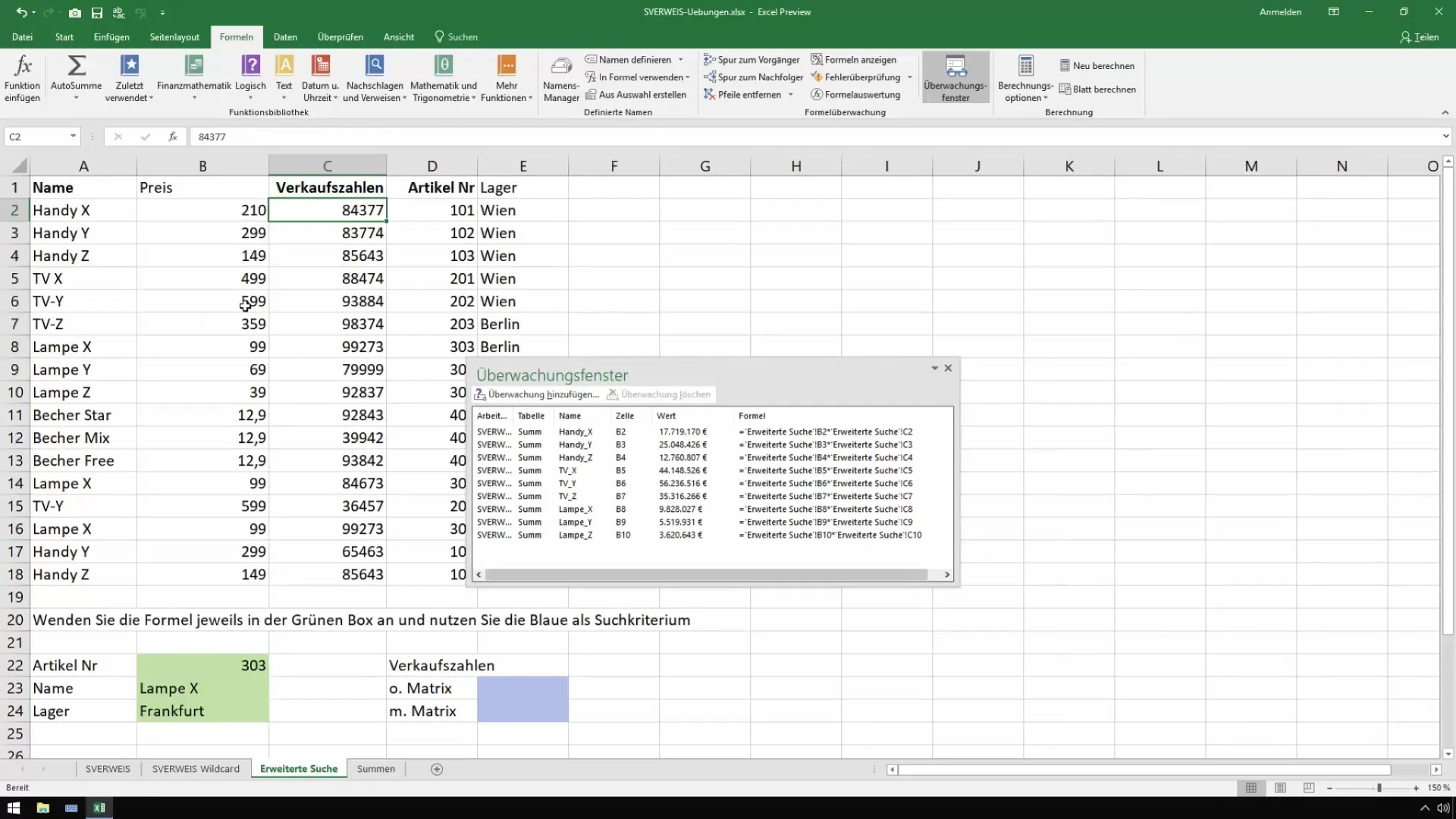Click insert function fx in formula bar
Screen dimensions: 1456x819
coord(173,136)
